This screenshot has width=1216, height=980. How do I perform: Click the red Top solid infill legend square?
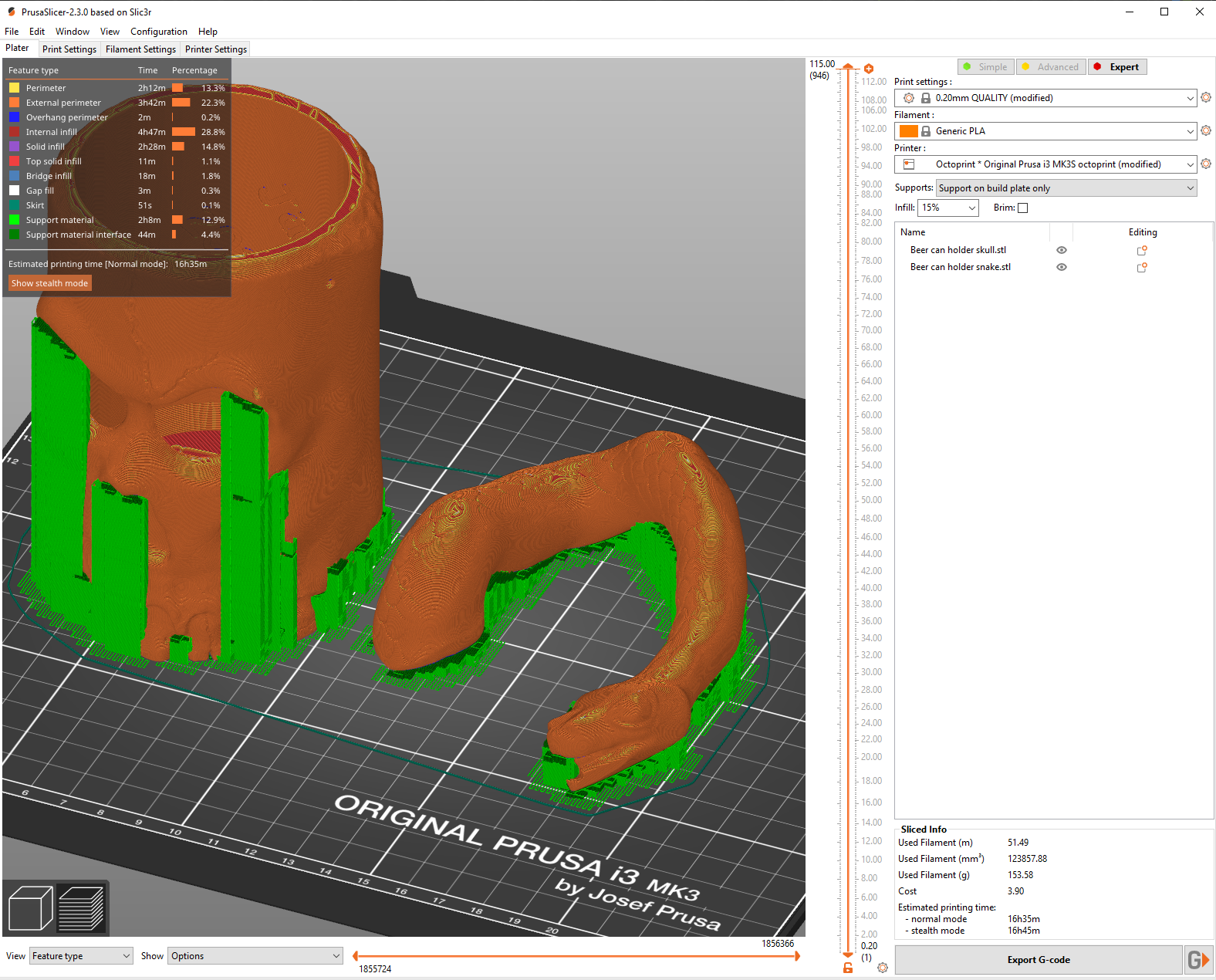coord(14,161)
